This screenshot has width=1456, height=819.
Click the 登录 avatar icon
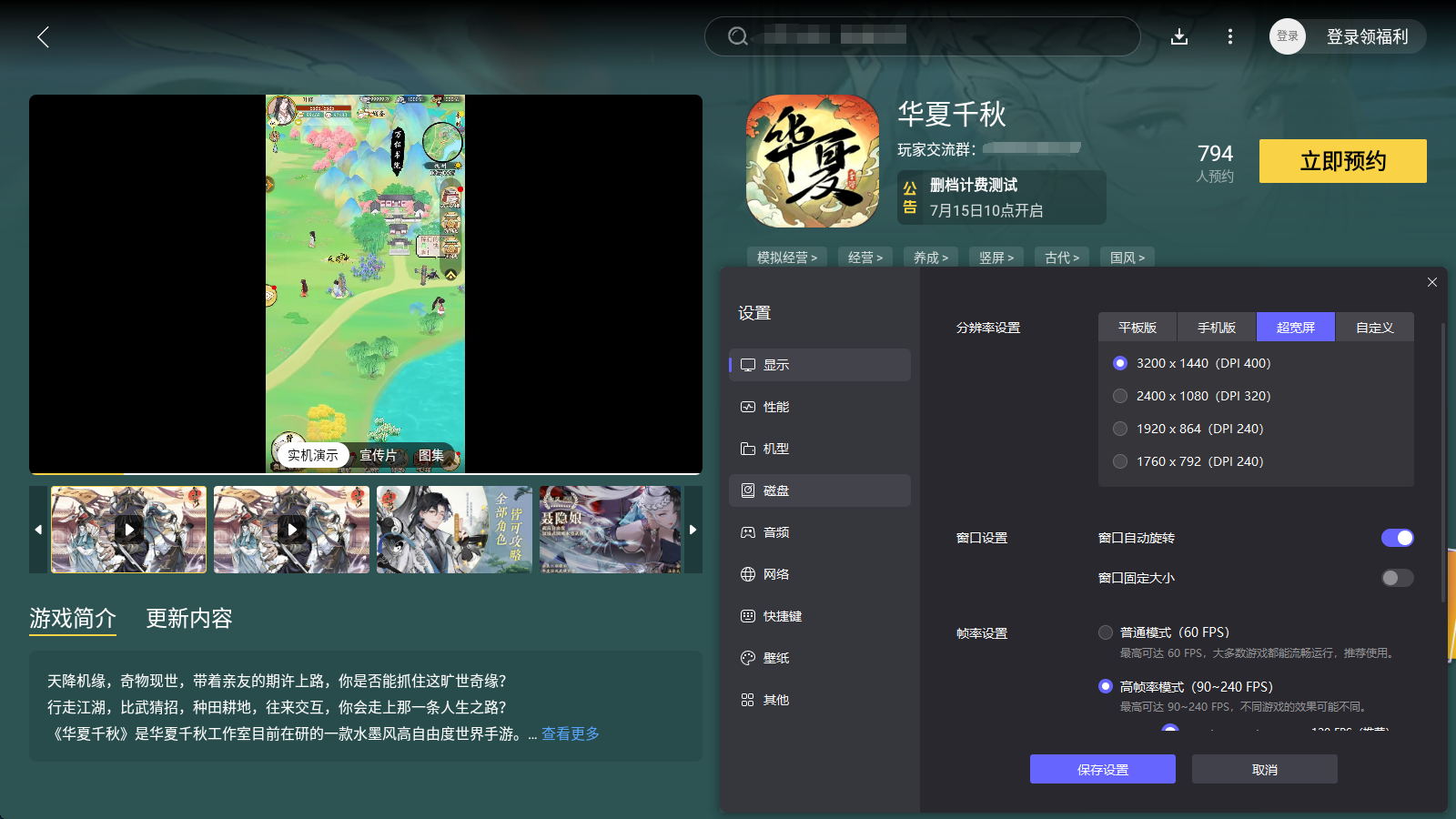[1288, 36]
